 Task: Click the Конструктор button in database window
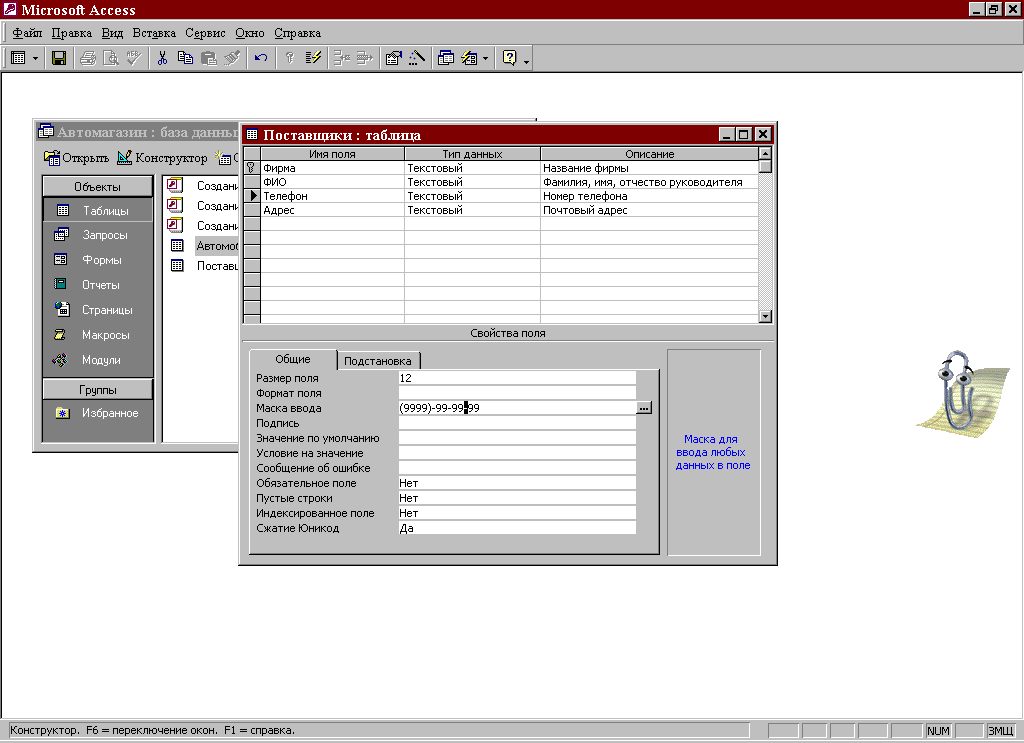162,157
